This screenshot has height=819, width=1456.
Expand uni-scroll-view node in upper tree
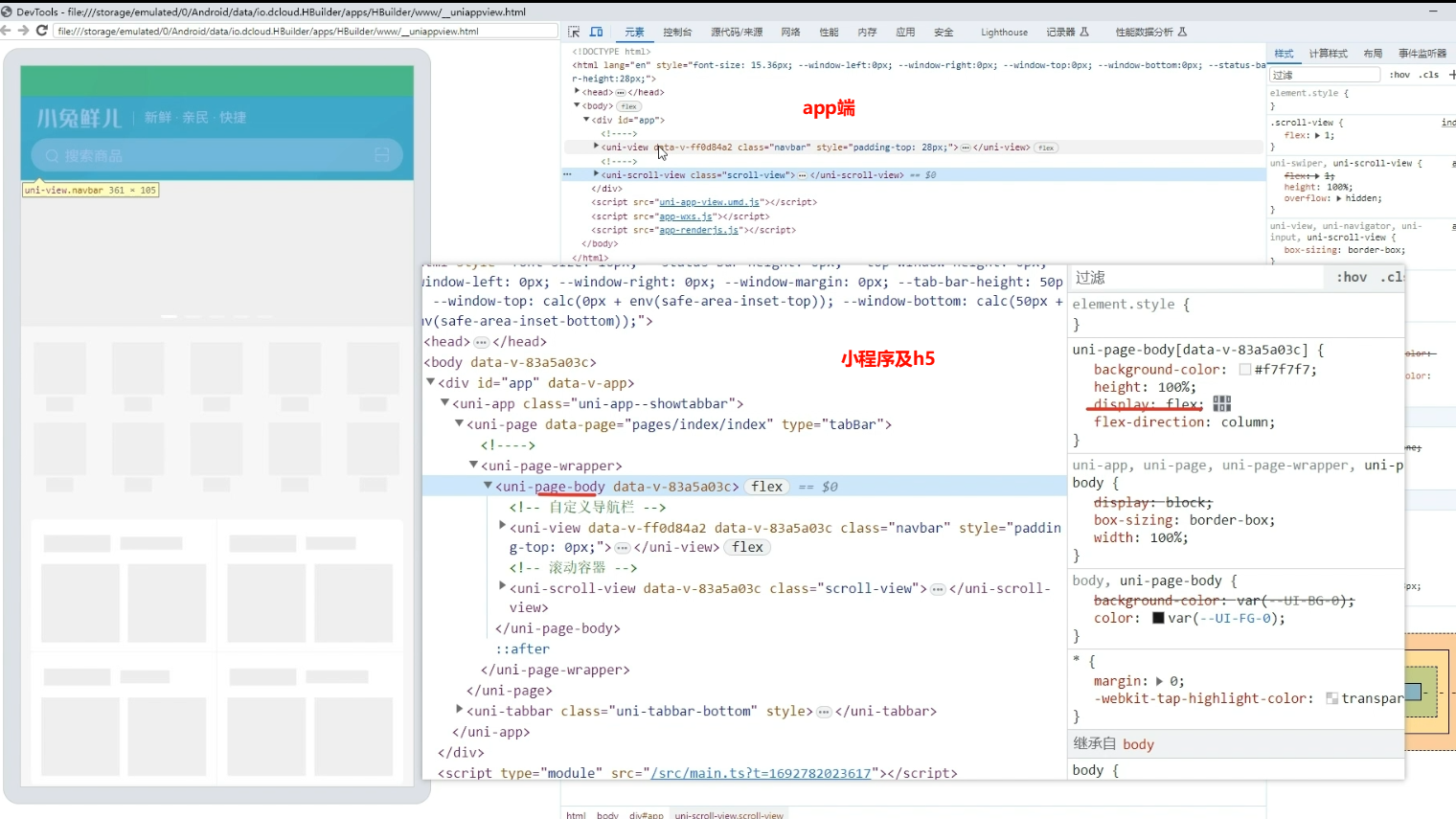tap(596, 174)
